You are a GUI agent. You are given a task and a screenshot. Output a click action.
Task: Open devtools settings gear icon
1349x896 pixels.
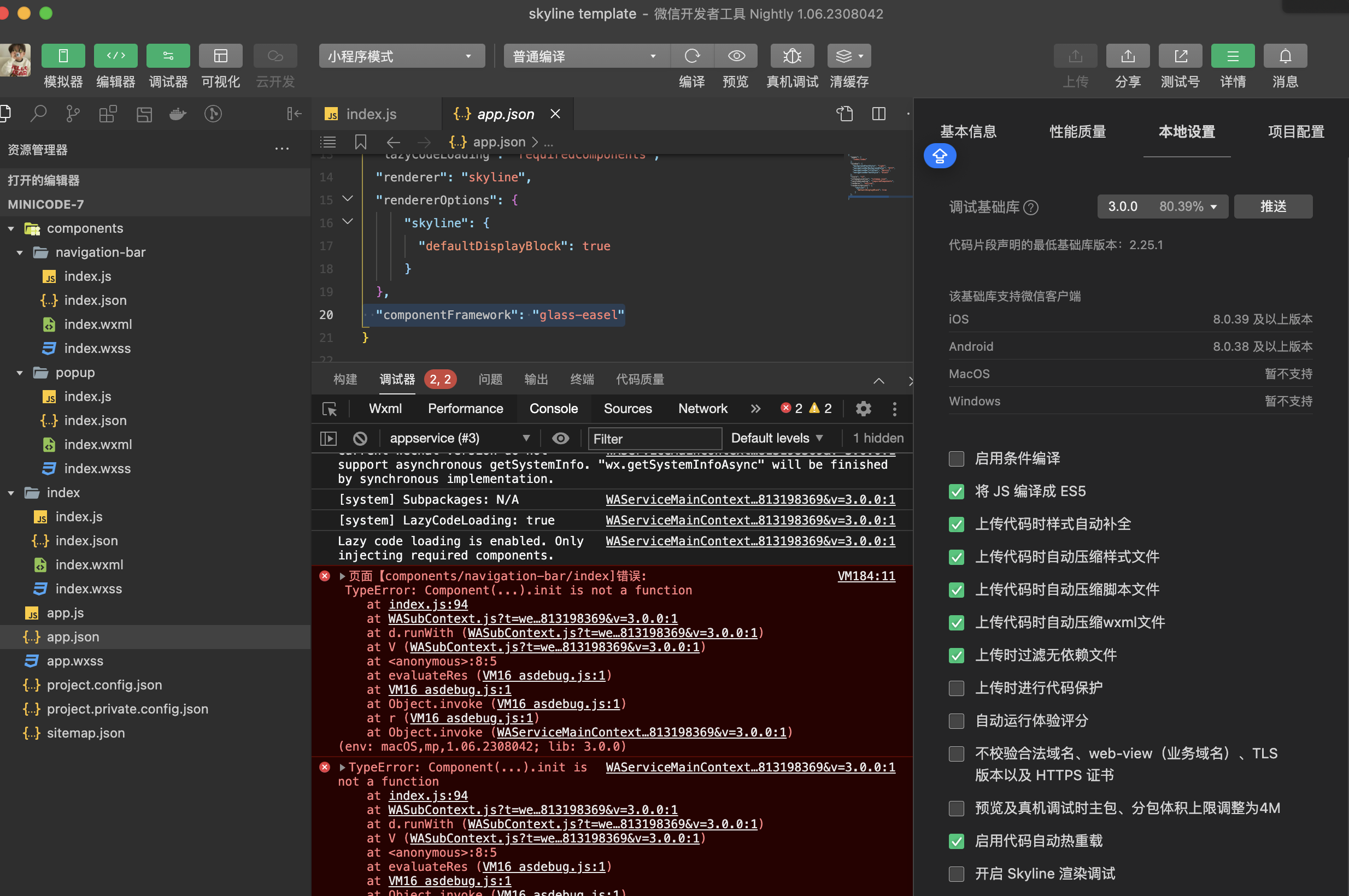point(863,409)
